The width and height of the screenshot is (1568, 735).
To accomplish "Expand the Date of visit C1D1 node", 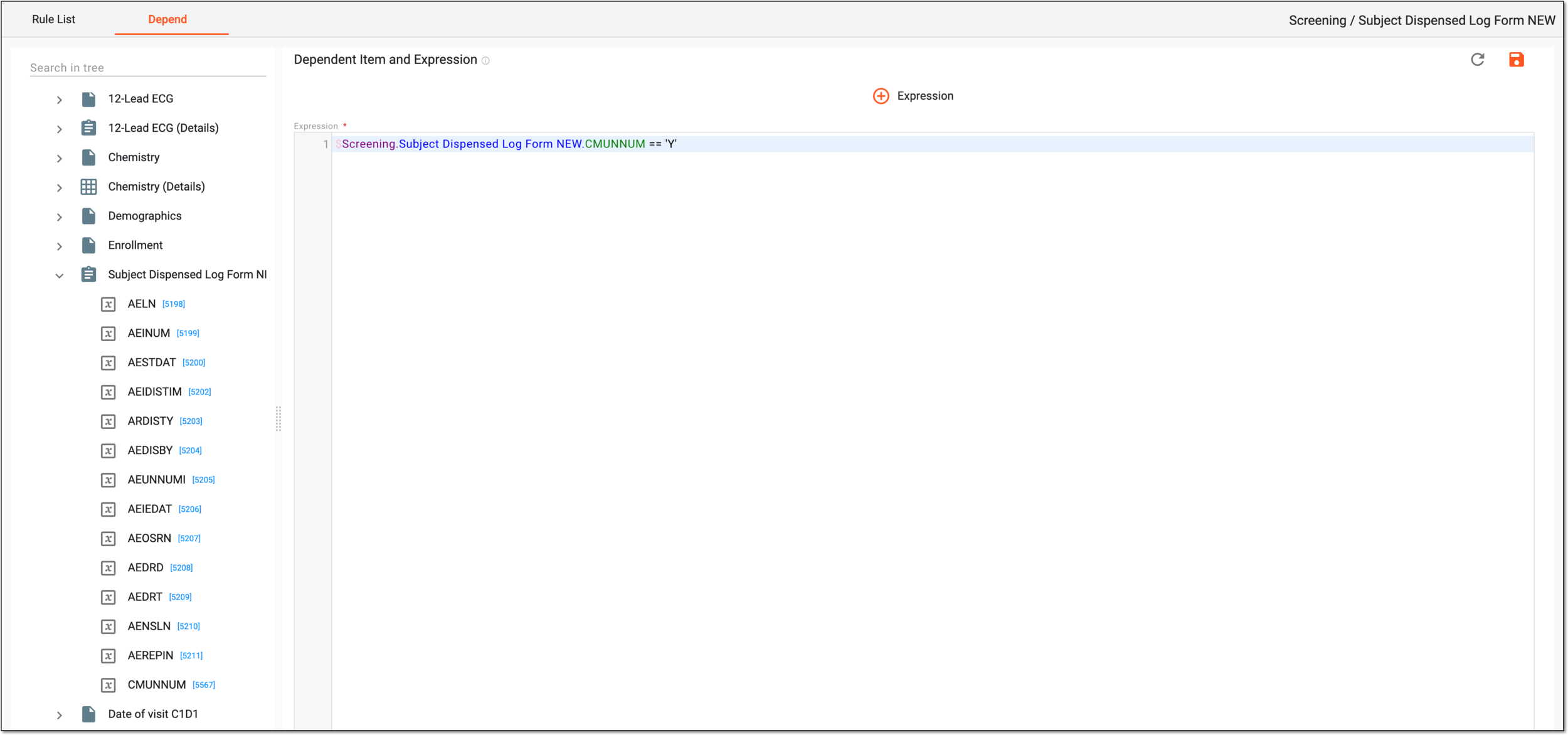I will (x=60, y=715).
